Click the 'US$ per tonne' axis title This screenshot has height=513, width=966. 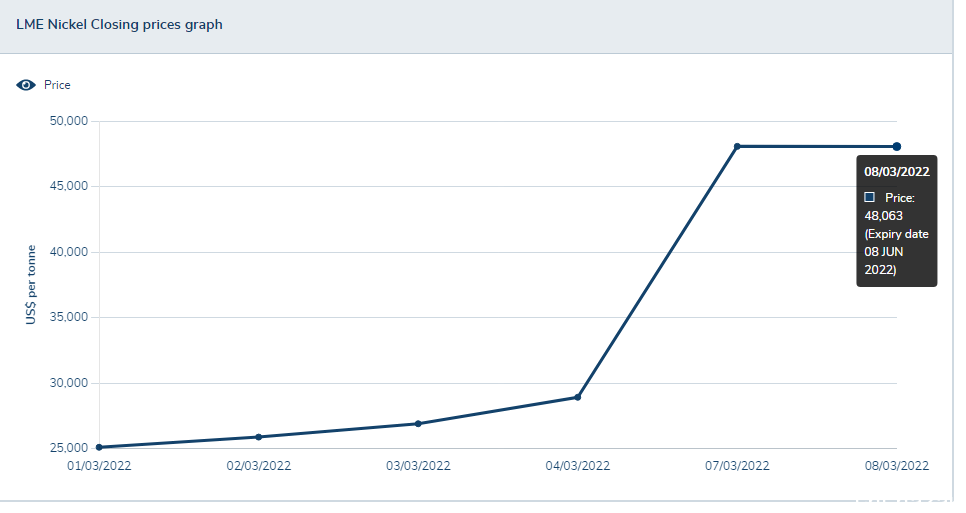pyautogui.click(x=31, y=285)
